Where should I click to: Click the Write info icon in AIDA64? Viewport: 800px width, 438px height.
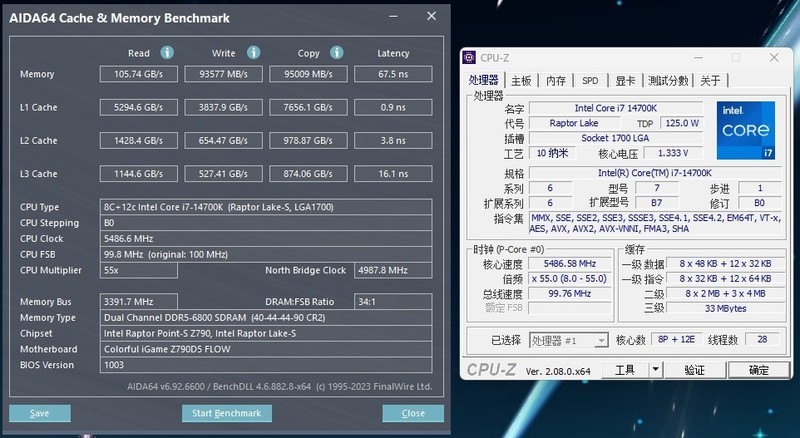(x=254, y=52)
